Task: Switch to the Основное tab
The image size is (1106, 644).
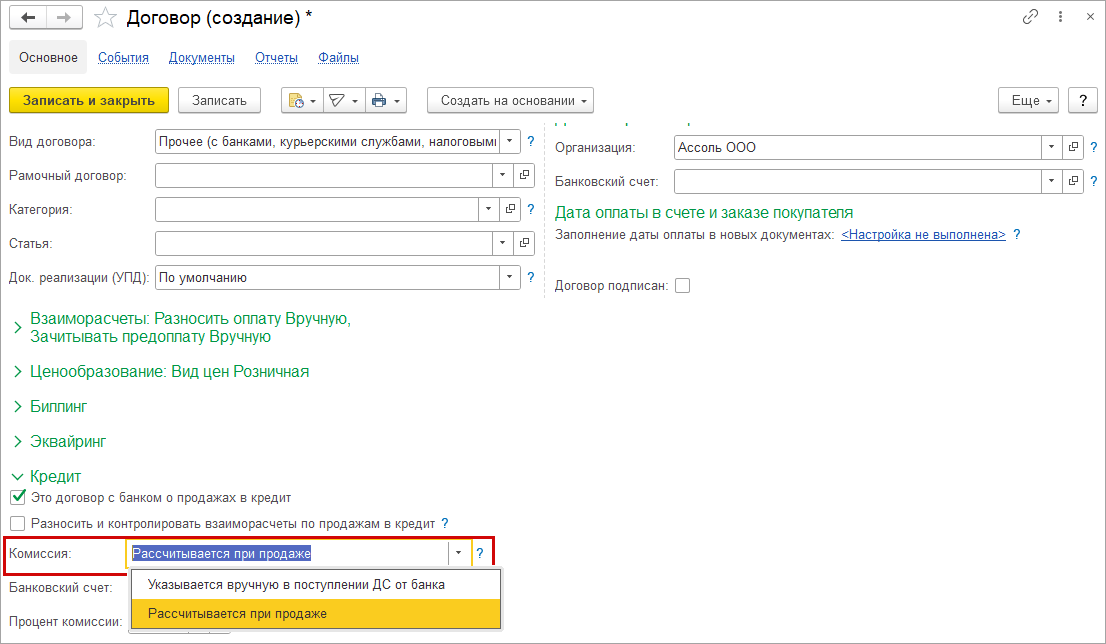Action: click(48, 57)
